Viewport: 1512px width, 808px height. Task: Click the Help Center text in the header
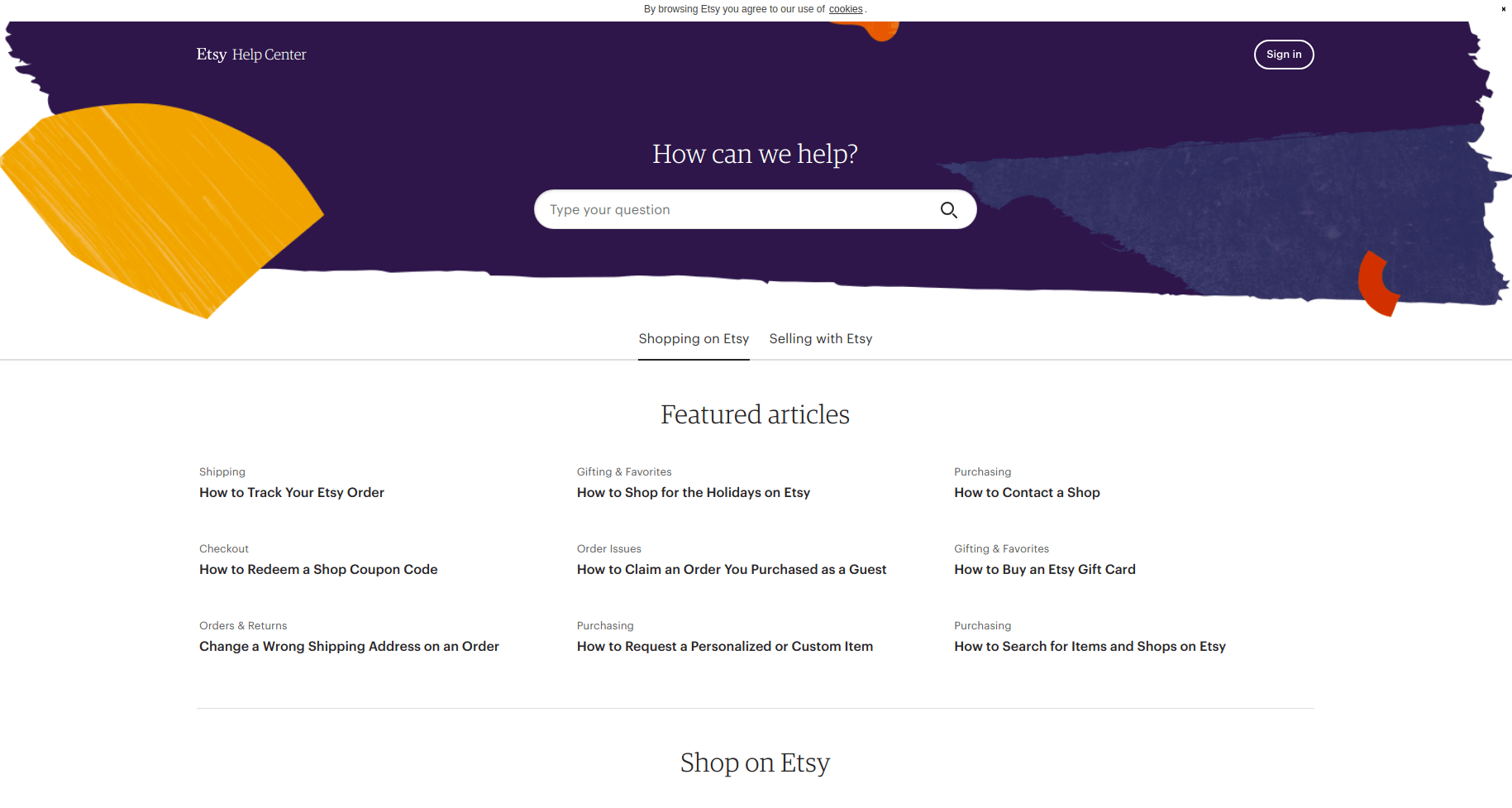click(269, 55)
